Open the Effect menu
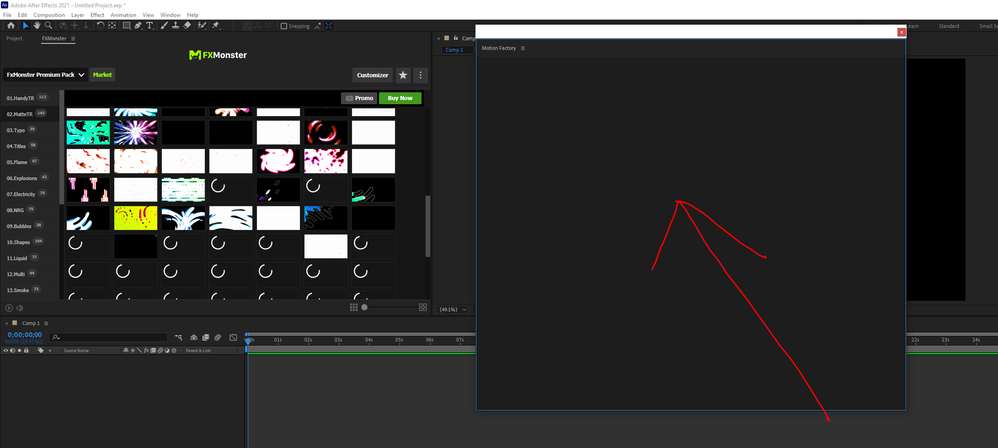The width and height of the screenshot is (998, 448). tap(97, 15)
